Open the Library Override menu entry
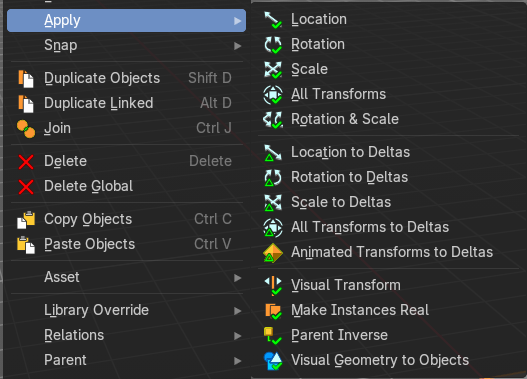This screenshot has width=527, height=379. pyautogui.click(x=126, y=310)
